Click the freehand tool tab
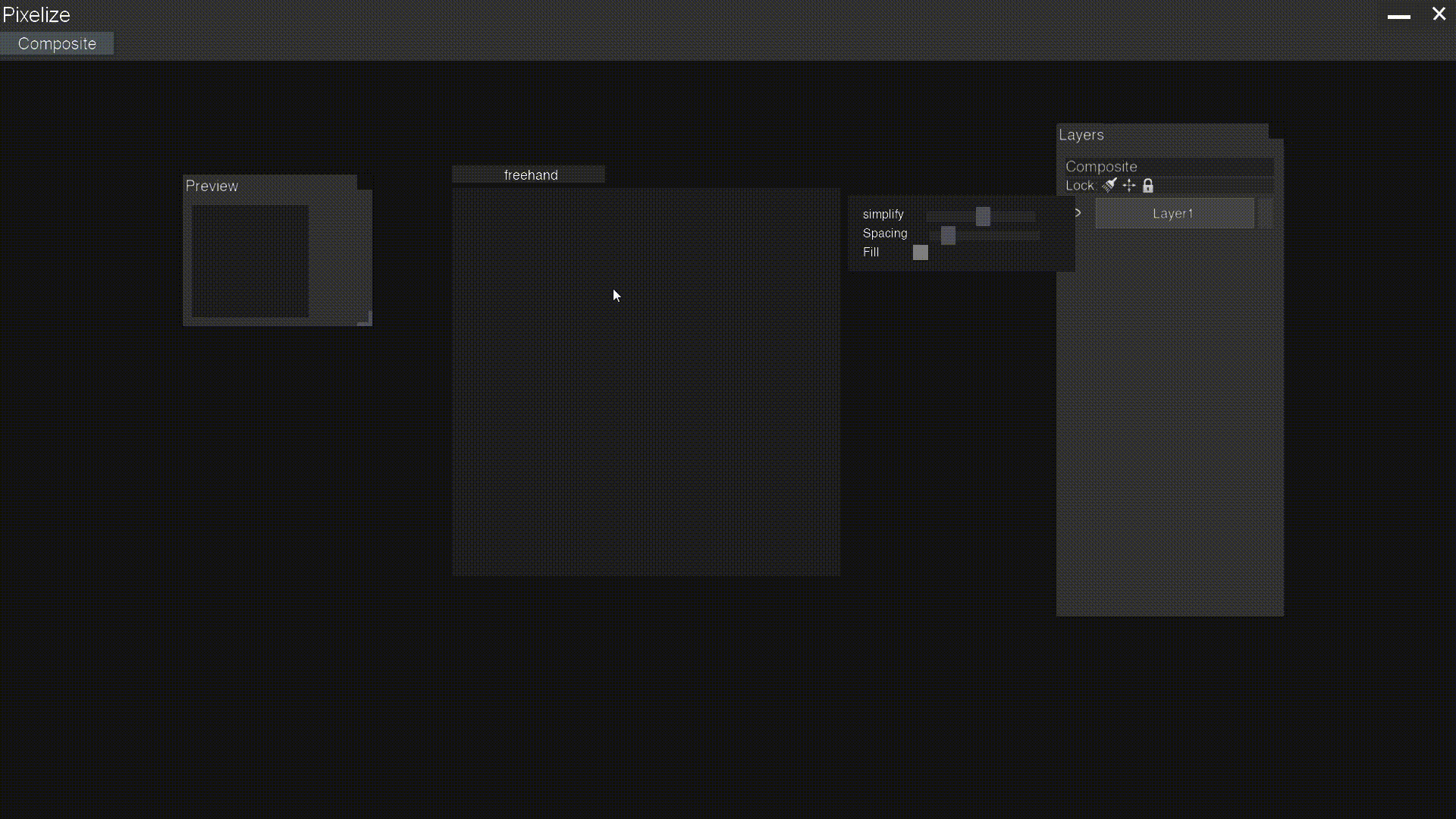This screenshot has height=819, width=1456. coord(529,174)
